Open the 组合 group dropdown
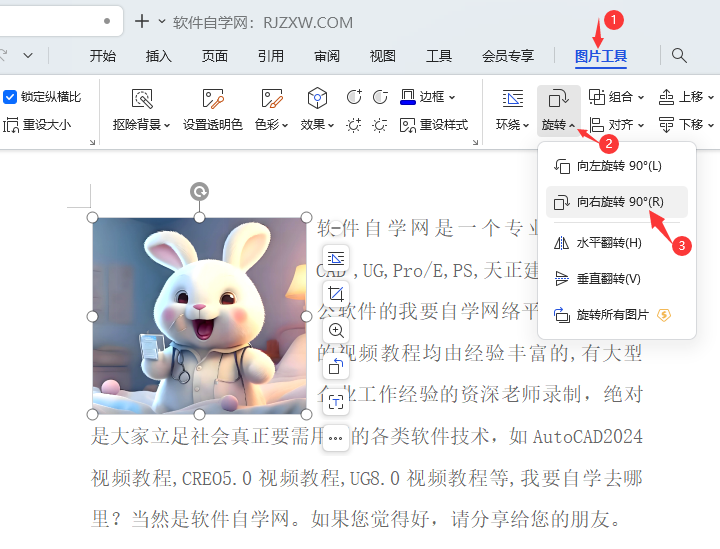Image resolution: width=720 pixels, height=549 pixels. pos(616,97)
